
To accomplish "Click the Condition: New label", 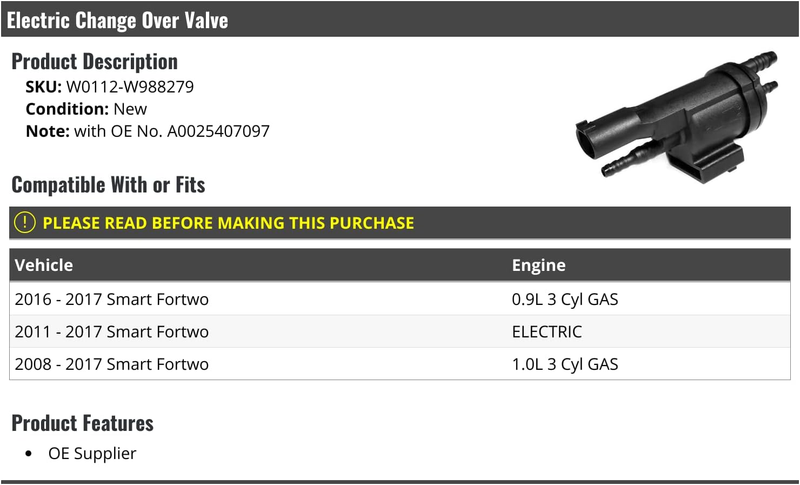I will pyautogui.click(x=86, y=109).
